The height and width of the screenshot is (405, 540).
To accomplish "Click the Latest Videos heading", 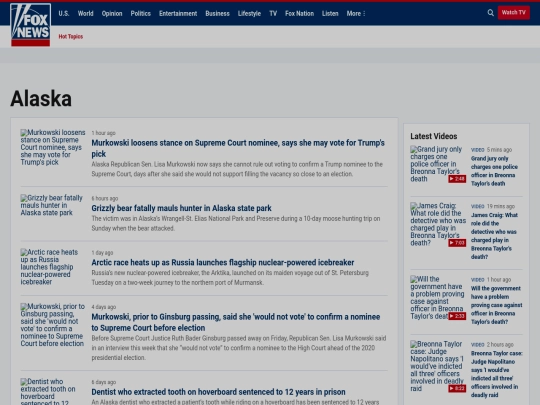I will (x=434, y=136).
